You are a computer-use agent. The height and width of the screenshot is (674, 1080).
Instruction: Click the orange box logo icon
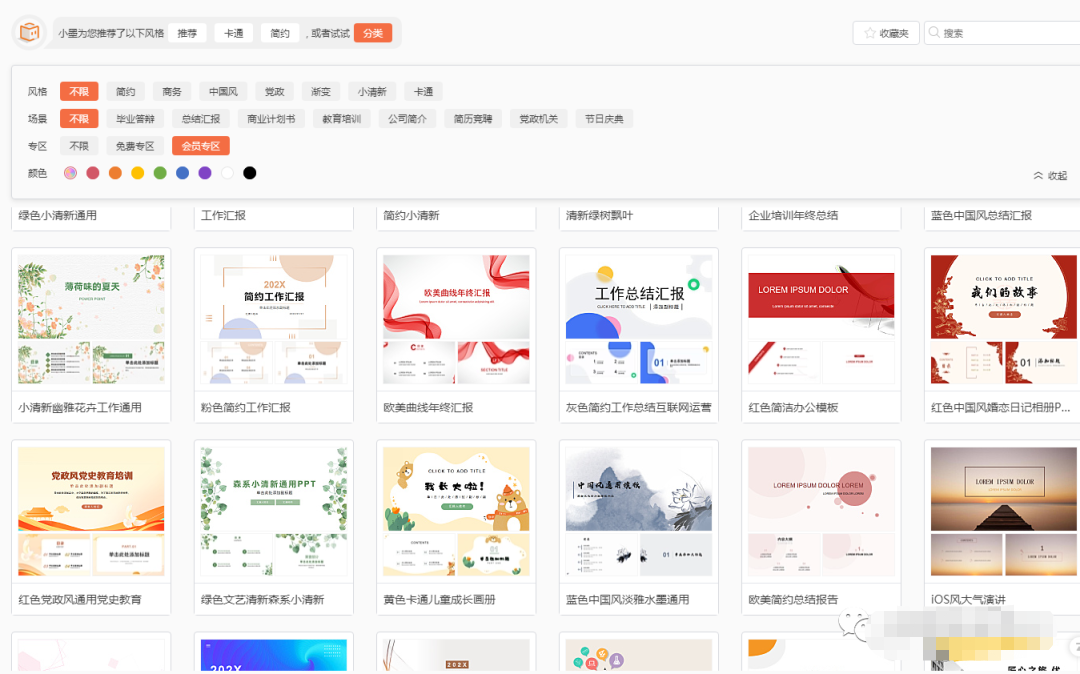(29, 32)
